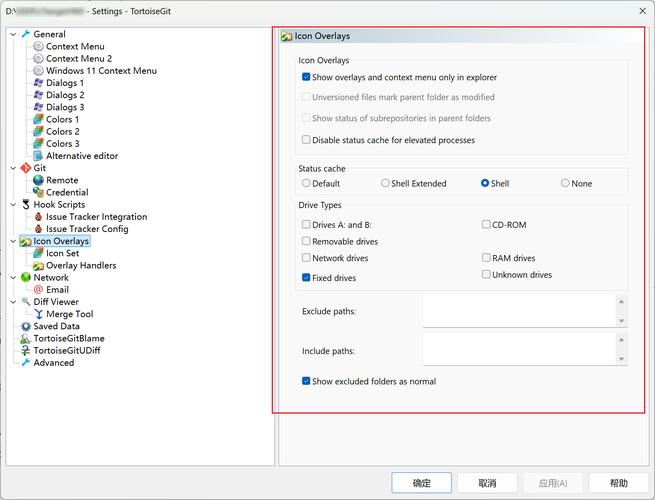Click the Alternative editor icon

[38, 156]
